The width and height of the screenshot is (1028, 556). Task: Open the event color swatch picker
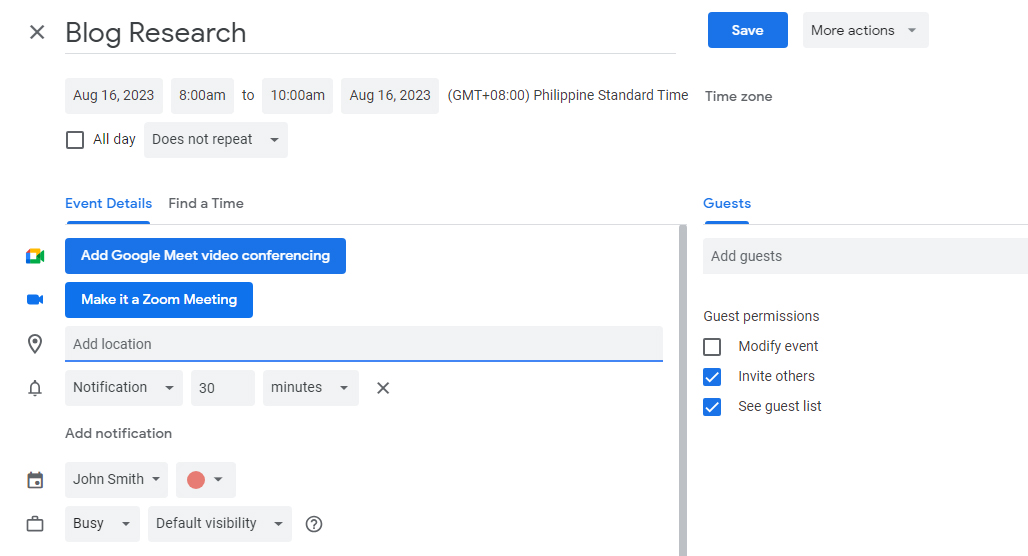pyautogui.click(x=205, y=480)
